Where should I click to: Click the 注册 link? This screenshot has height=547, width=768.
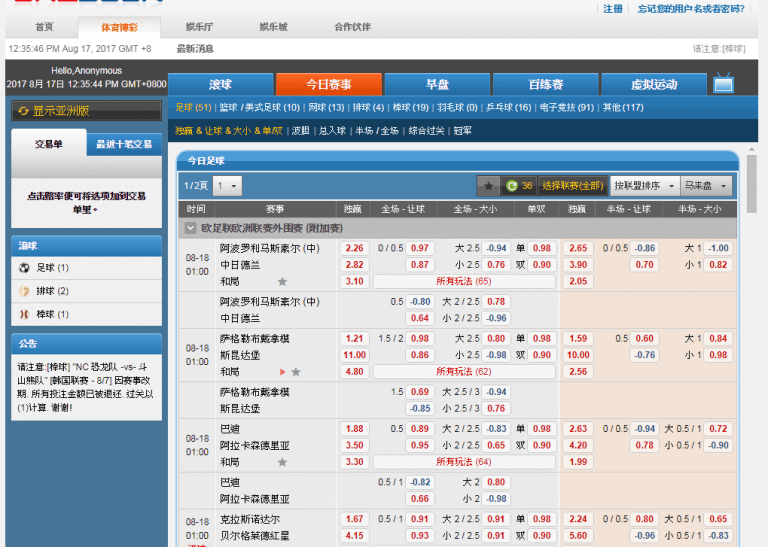point(613,9)
